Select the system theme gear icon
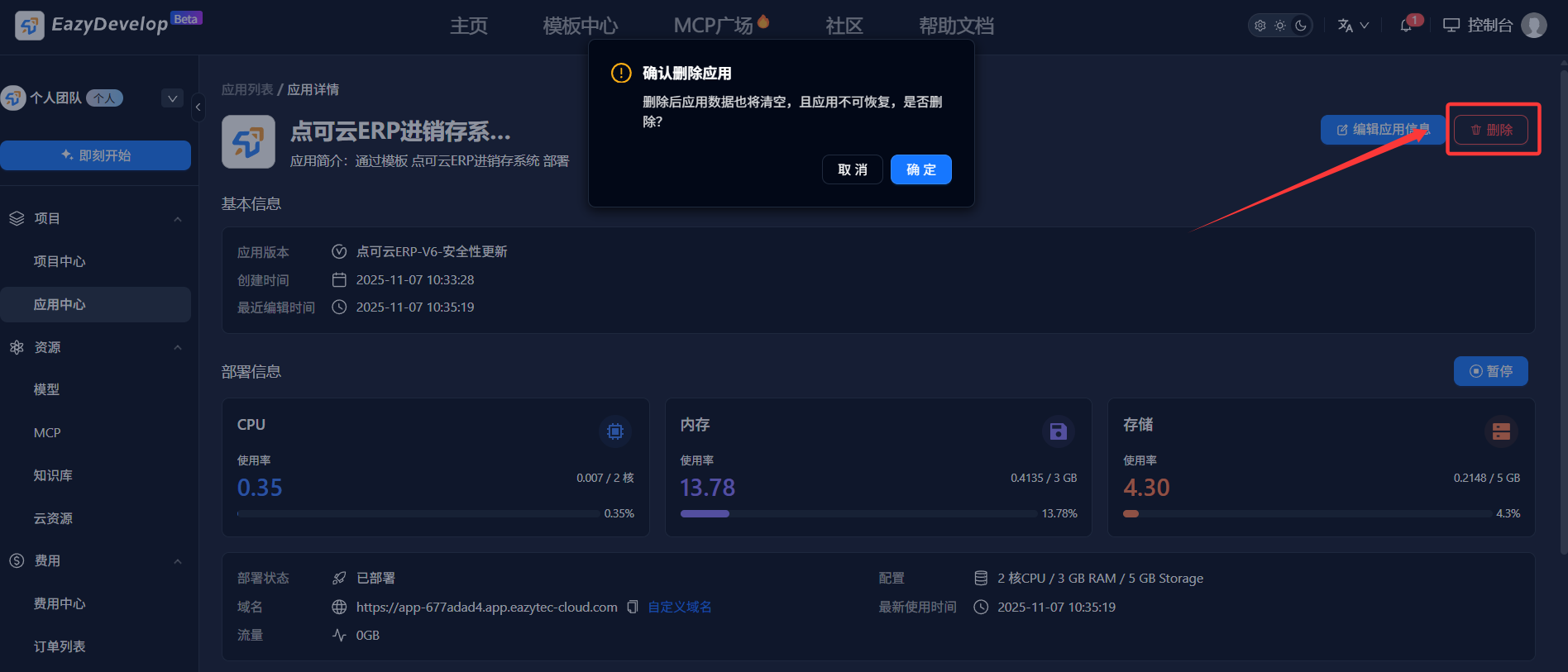Image resolution: width=1568 pixels, height=672 pixels. click(x=1260, y=26)
